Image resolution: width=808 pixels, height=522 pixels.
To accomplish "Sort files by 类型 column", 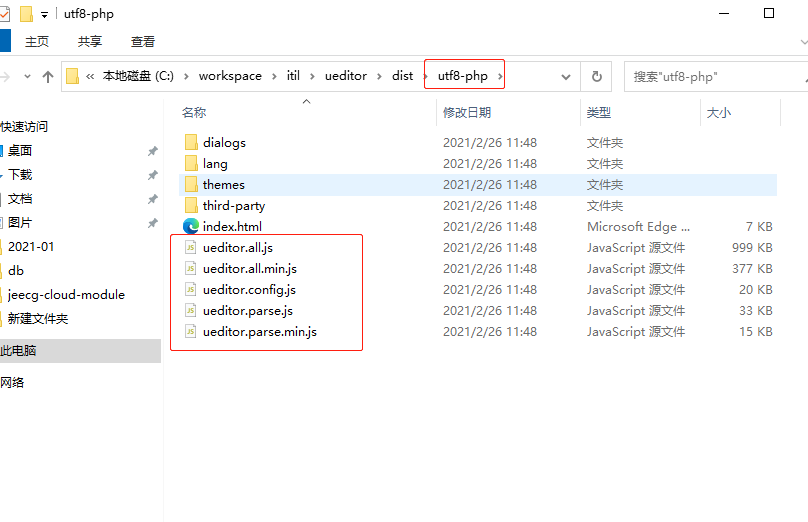I will coord(599,112).
